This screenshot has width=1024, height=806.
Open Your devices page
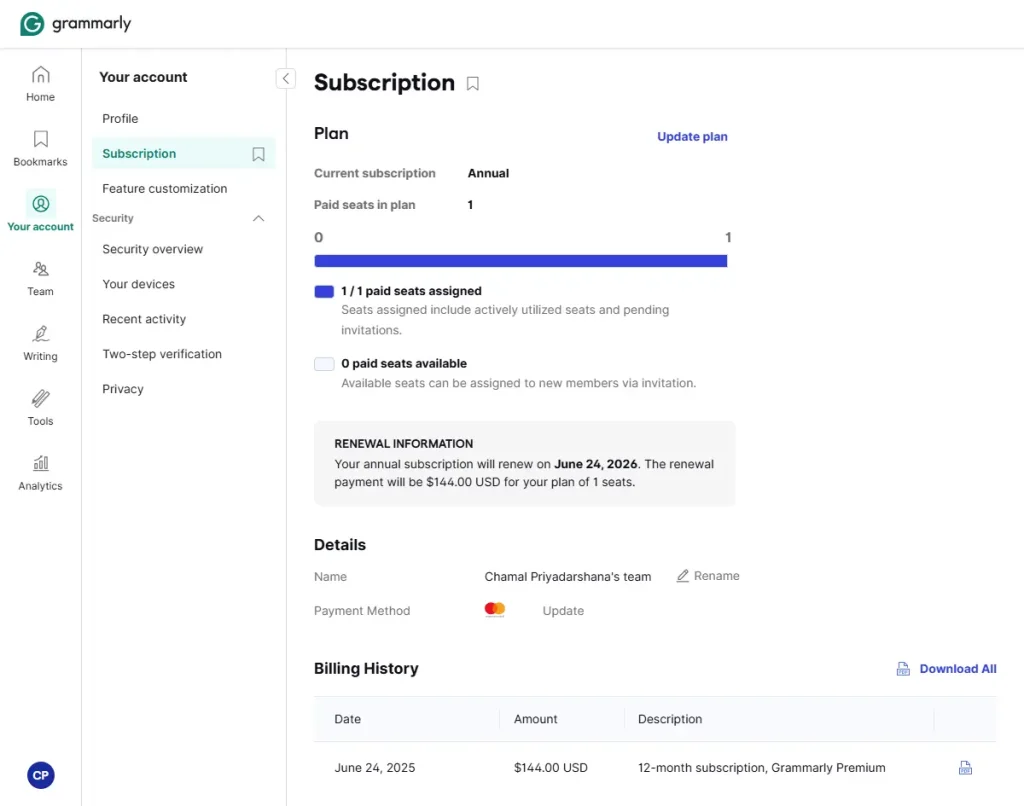(138, 284)
